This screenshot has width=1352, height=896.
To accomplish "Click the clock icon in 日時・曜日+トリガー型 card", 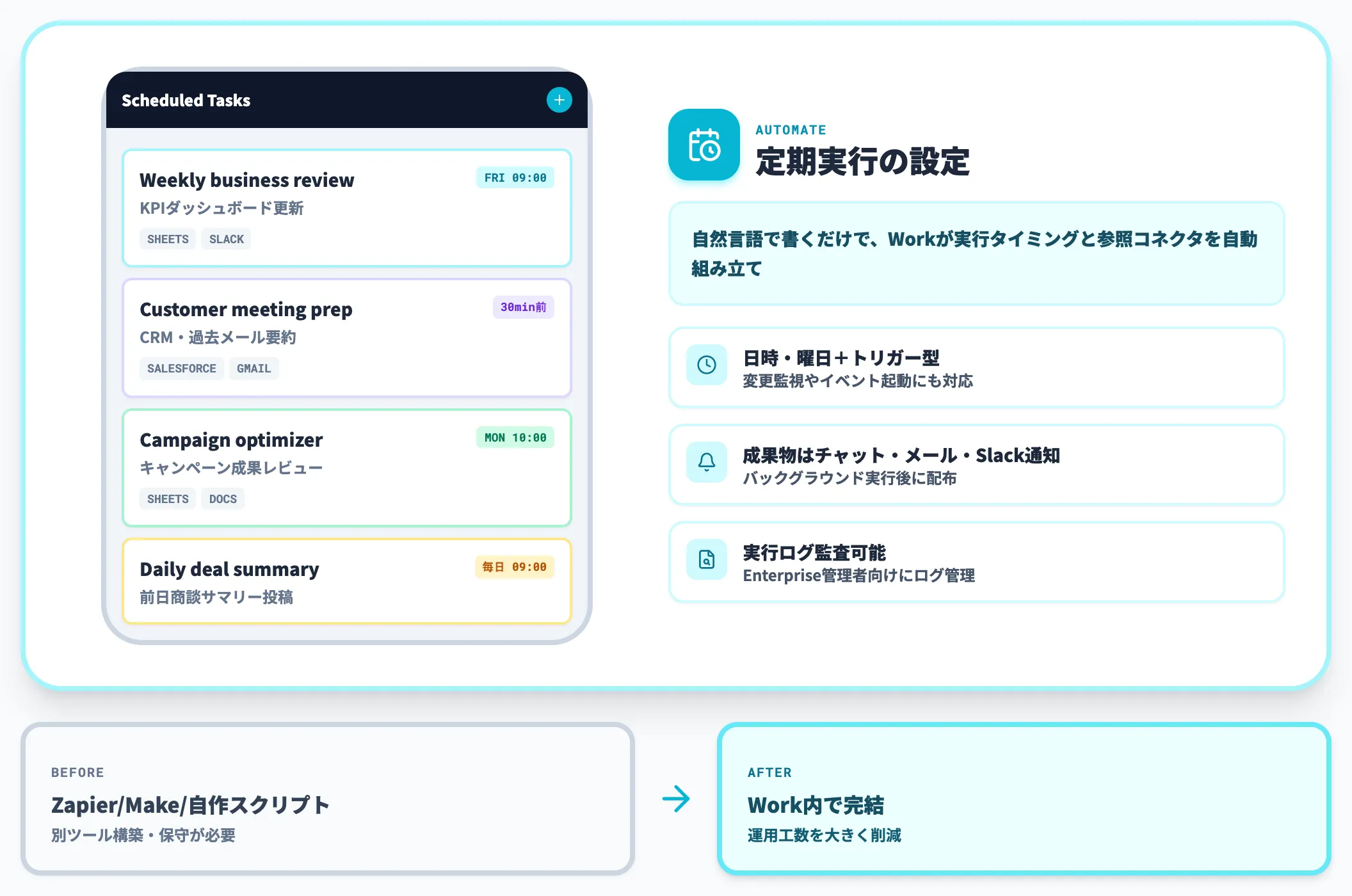I will [707, 365].
